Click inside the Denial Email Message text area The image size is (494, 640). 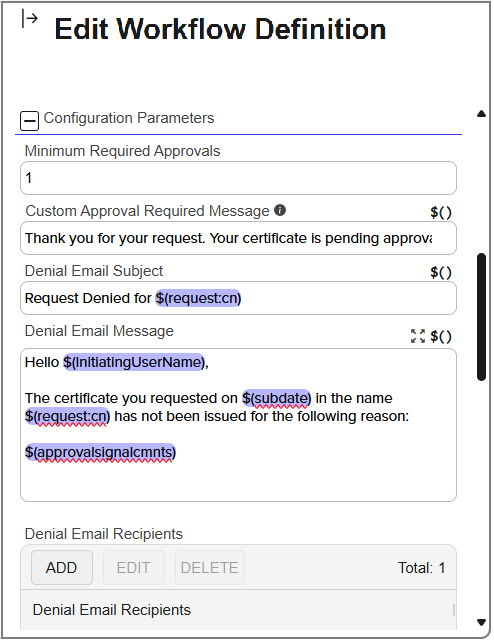point(238,425)
